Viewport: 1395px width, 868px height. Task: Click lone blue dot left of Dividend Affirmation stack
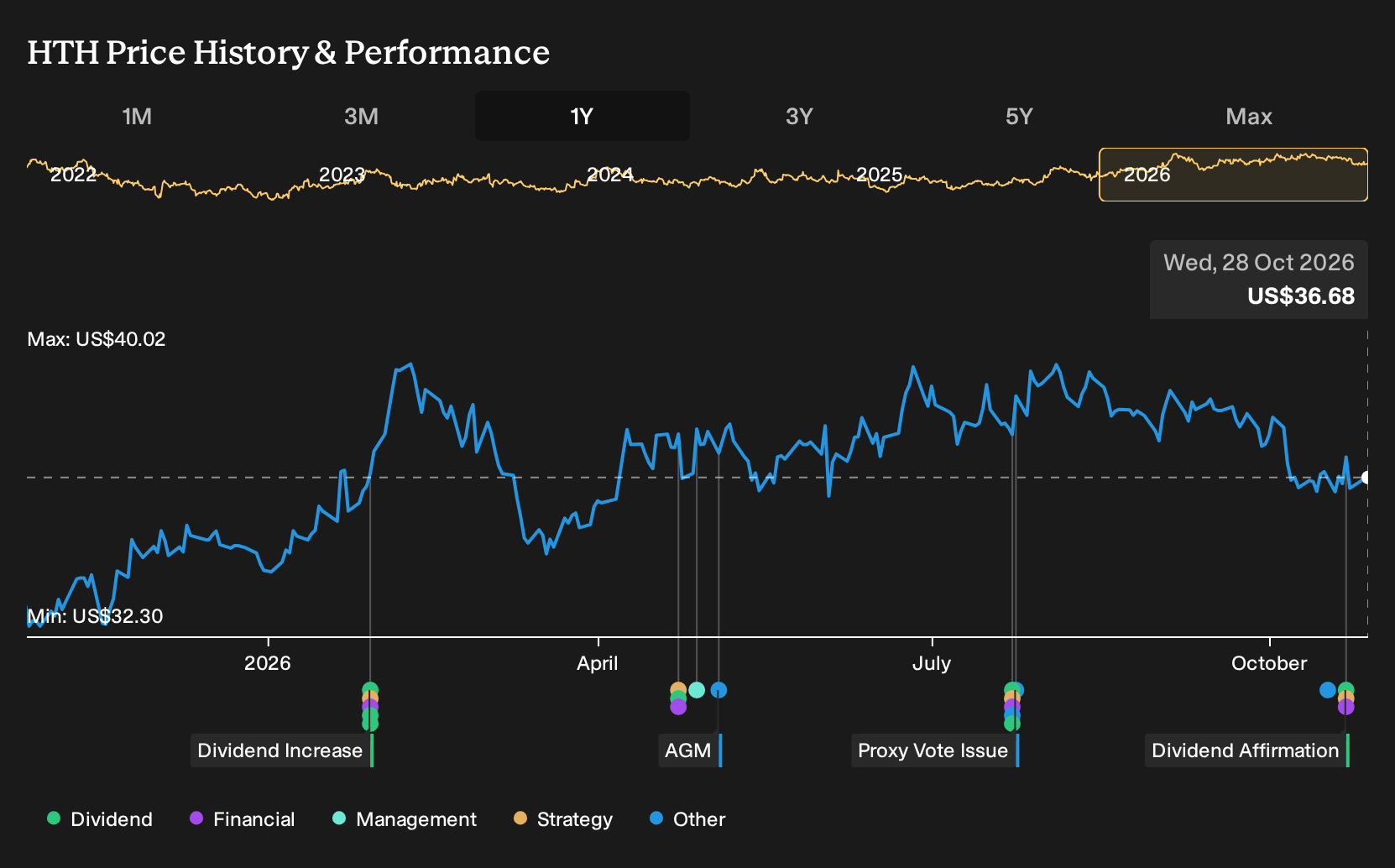(x=1327, y=690)
